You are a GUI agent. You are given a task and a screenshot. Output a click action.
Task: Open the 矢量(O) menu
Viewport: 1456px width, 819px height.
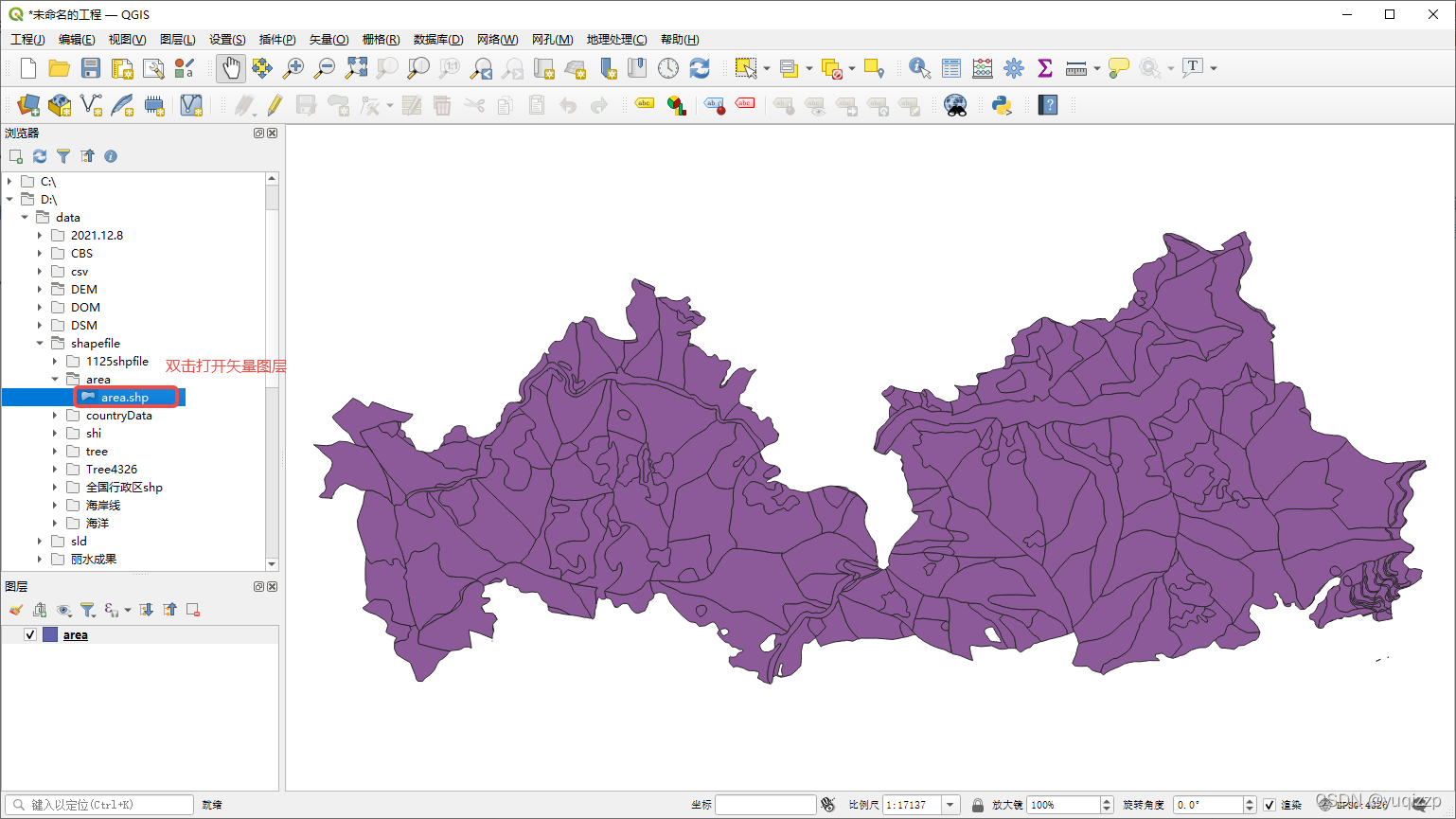pyautogui.click(x=328, y=39)
